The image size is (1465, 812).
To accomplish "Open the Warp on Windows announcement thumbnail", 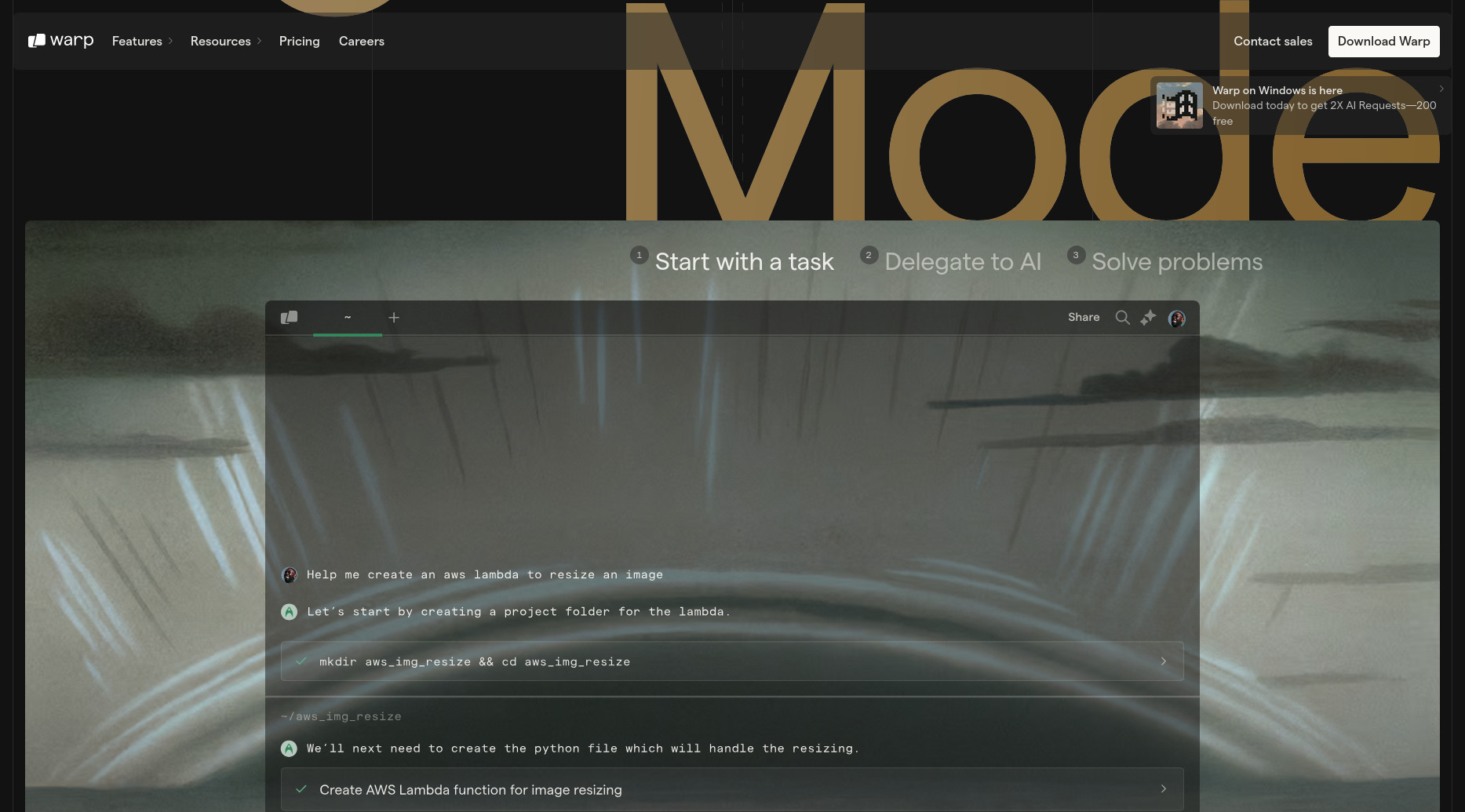I will pyautogui.click(x=1179, y=105).
